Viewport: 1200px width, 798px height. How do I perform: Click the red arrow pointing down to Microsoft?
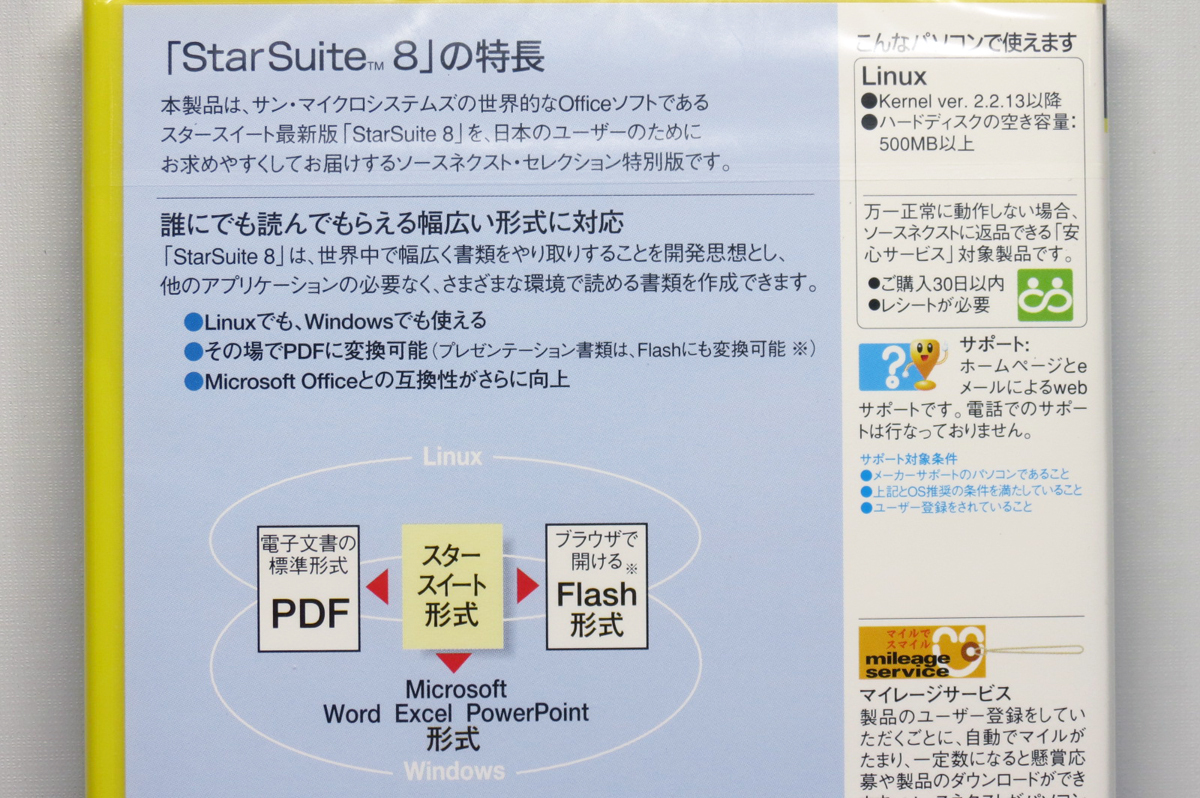(454, 662)
